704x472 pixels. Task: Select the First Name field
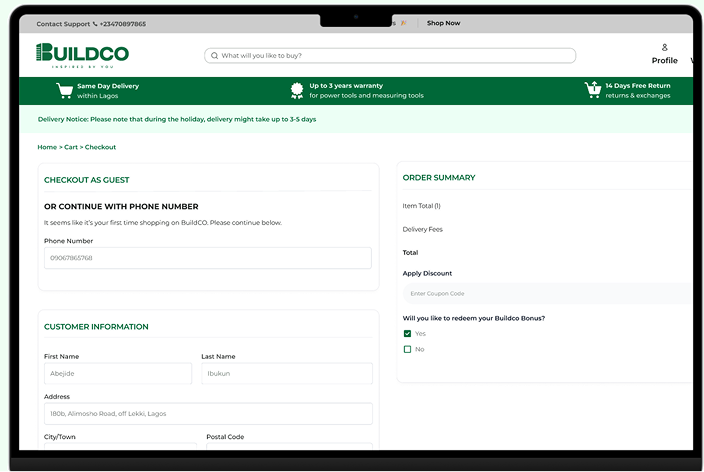(117, 373)
